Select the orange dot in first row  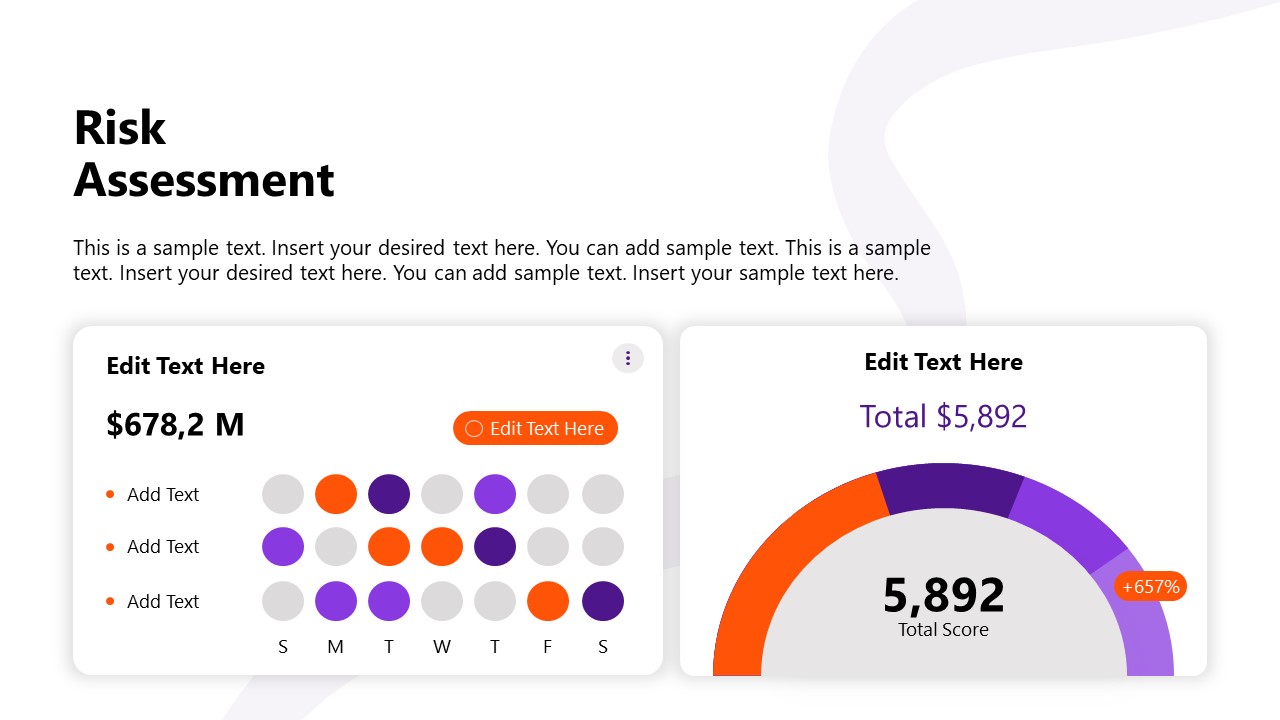click(336, 494)
